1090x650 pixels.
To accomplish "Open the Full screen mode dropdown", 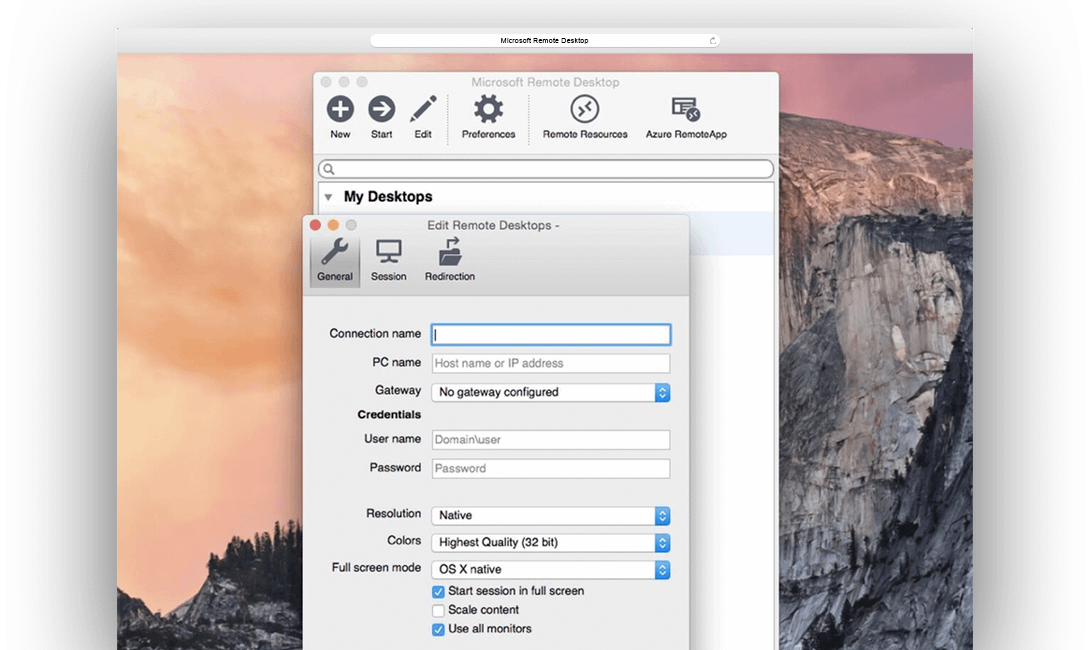I will pos(551,569).
